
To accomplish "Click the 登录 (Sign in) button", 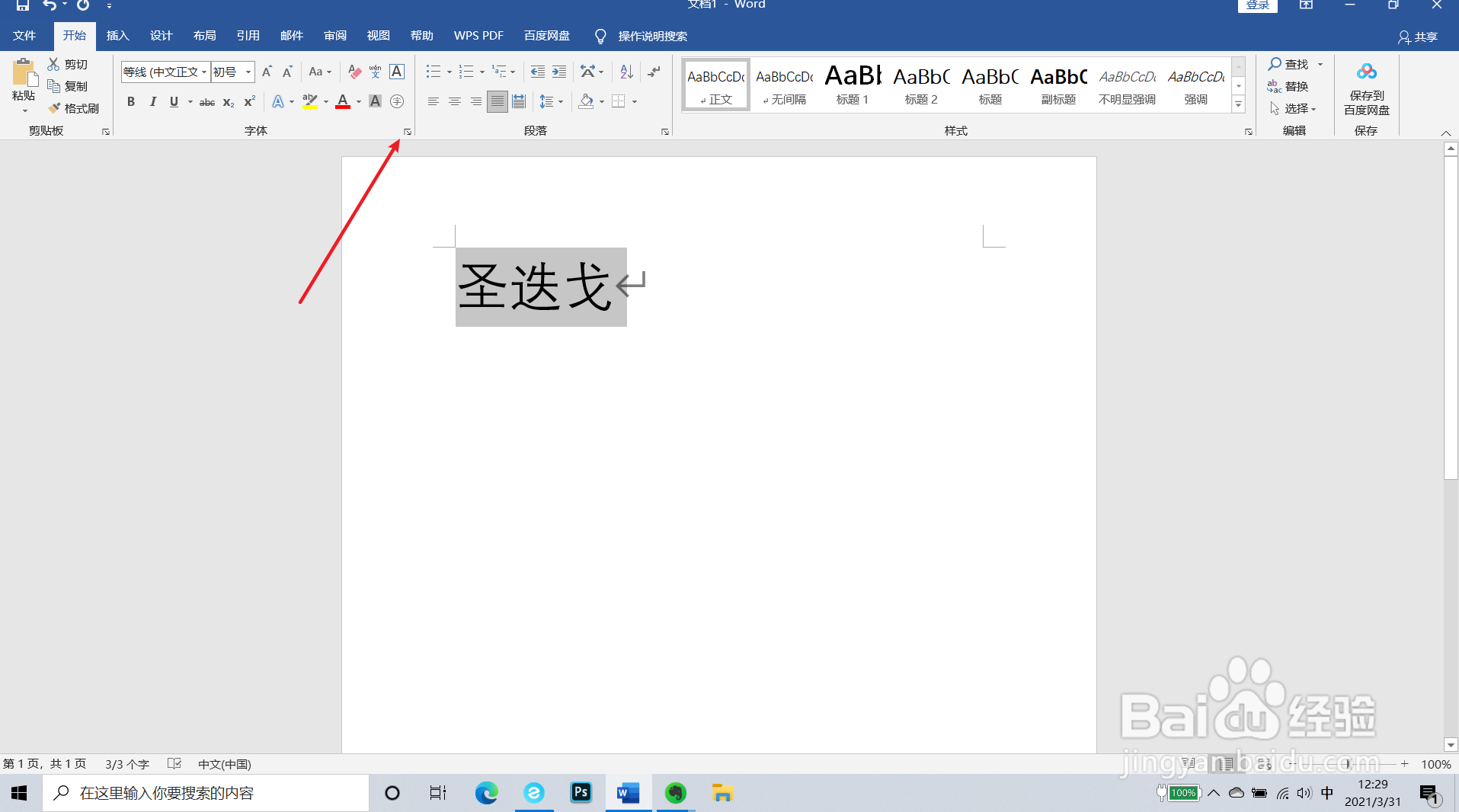I will tap(1257, 5).
